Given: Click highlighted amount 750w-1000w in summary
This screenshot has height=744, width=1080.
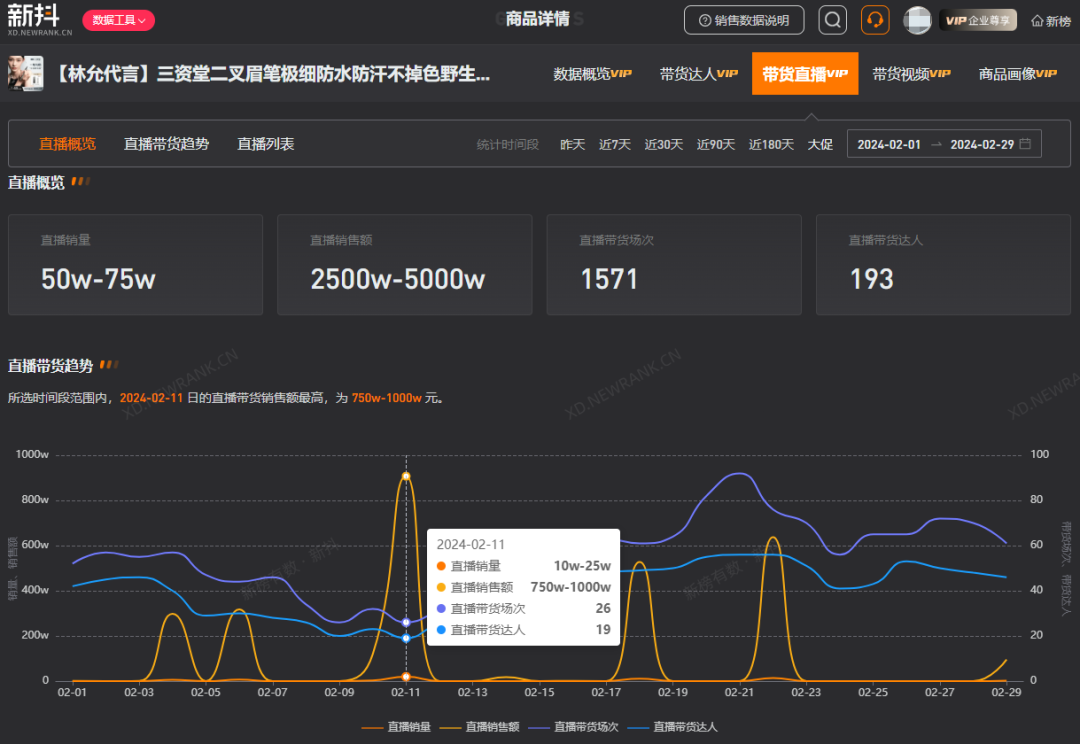Looking at the screenshot, I should [386, 398].
